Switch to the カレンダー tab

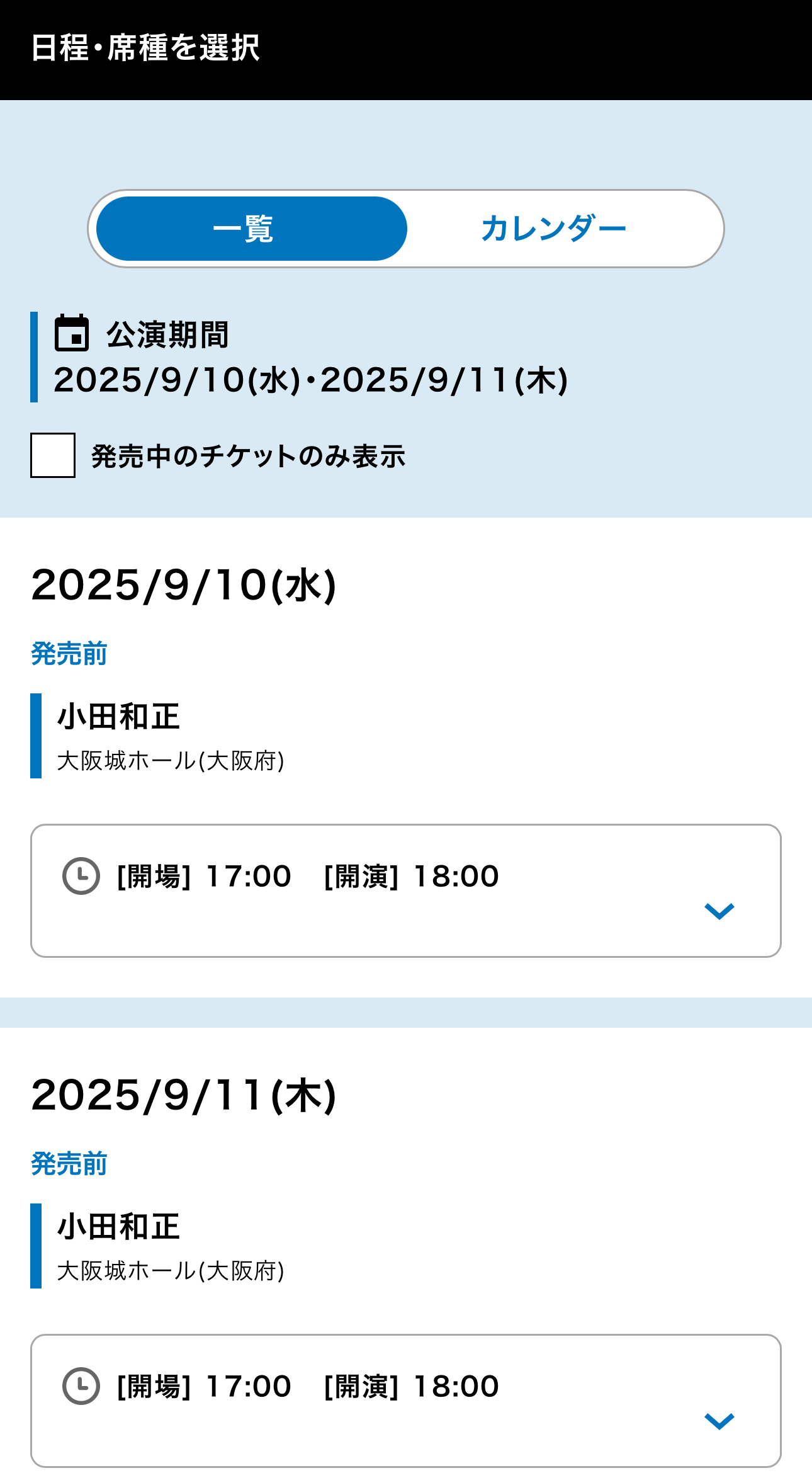(x=554, y=228)
